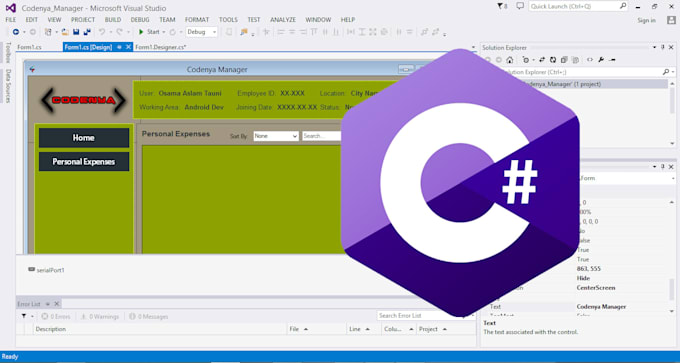This screenshot has height=363, width=680.
Task: Click the Pending Changes Filter icon
Action: pyautogui.click(x=526, y=60)
